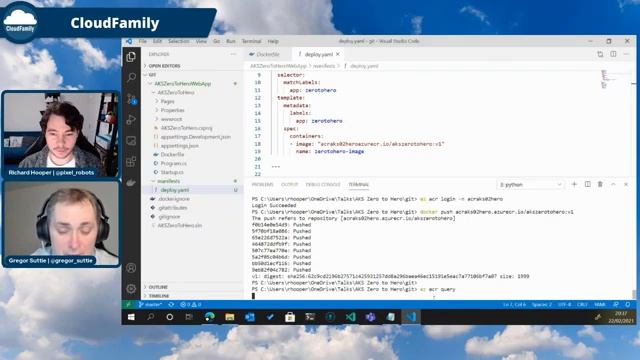Screen dimensions: 640x360
Task: Open the Source Control view icon
Action: click(x=131, y=99)
